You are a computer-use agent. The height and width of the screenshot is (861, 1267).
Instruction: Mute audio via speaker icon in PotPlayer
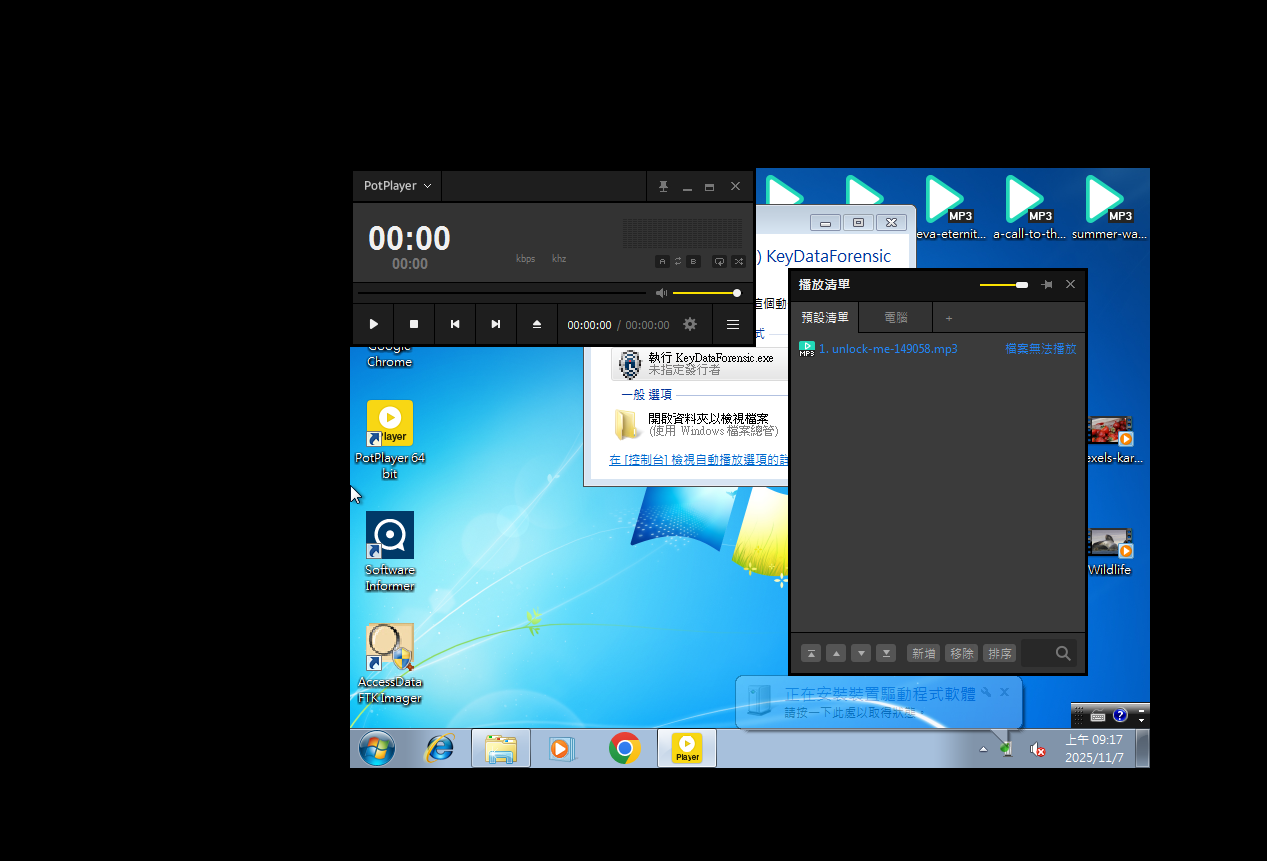tap(661, 293)
